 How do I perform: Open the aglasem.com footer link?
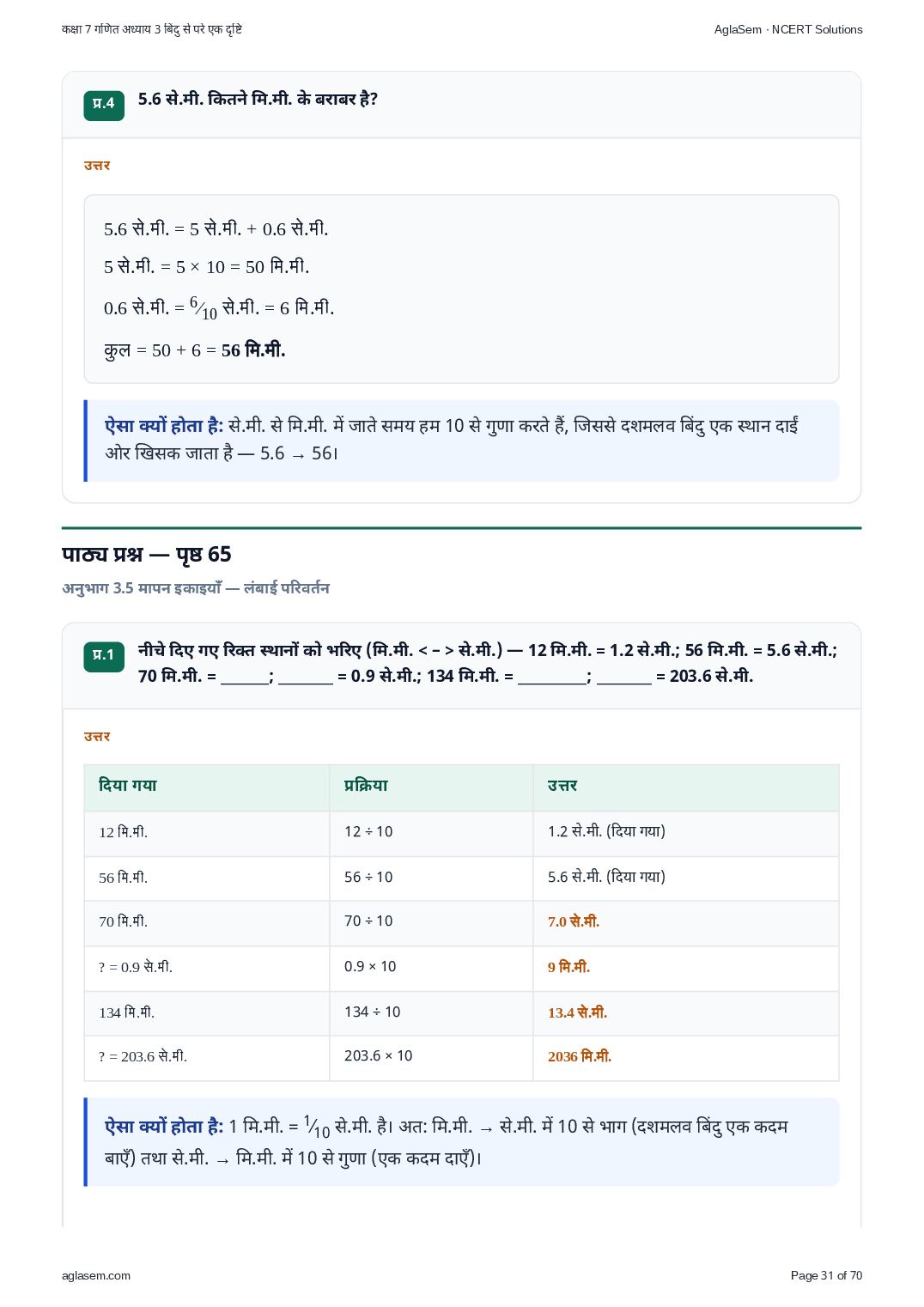pos(96,1275)
